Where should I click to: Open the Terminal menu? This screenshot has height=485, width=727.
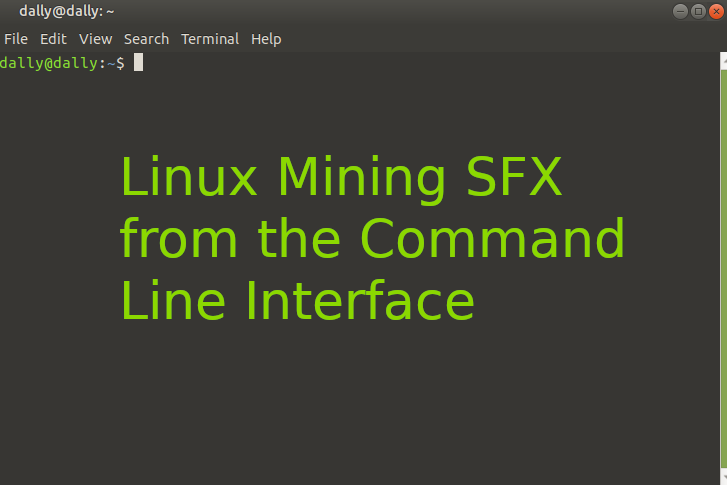click(x=210, y=39)
